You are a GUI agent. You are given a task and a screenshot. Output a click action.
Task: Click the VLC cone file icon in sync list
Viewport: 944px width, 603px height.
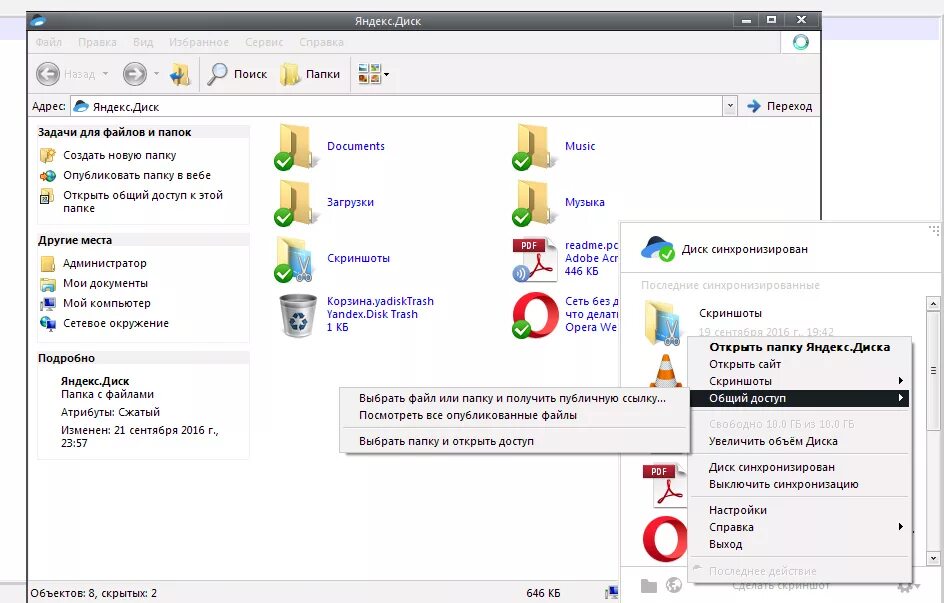(x=666, y=370)
